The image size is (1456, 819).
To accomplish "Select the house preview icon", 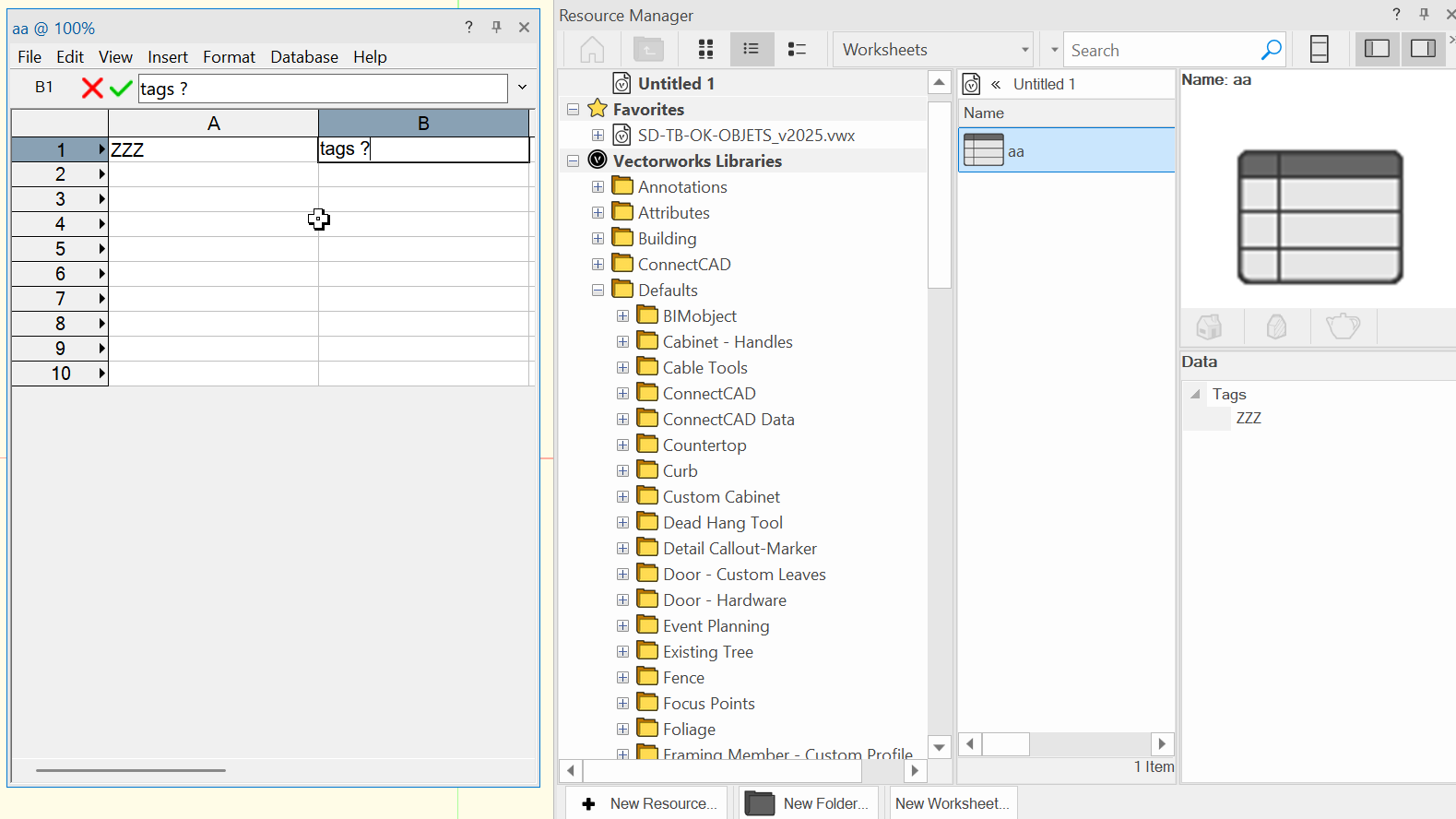I will tap(1209, 326).
